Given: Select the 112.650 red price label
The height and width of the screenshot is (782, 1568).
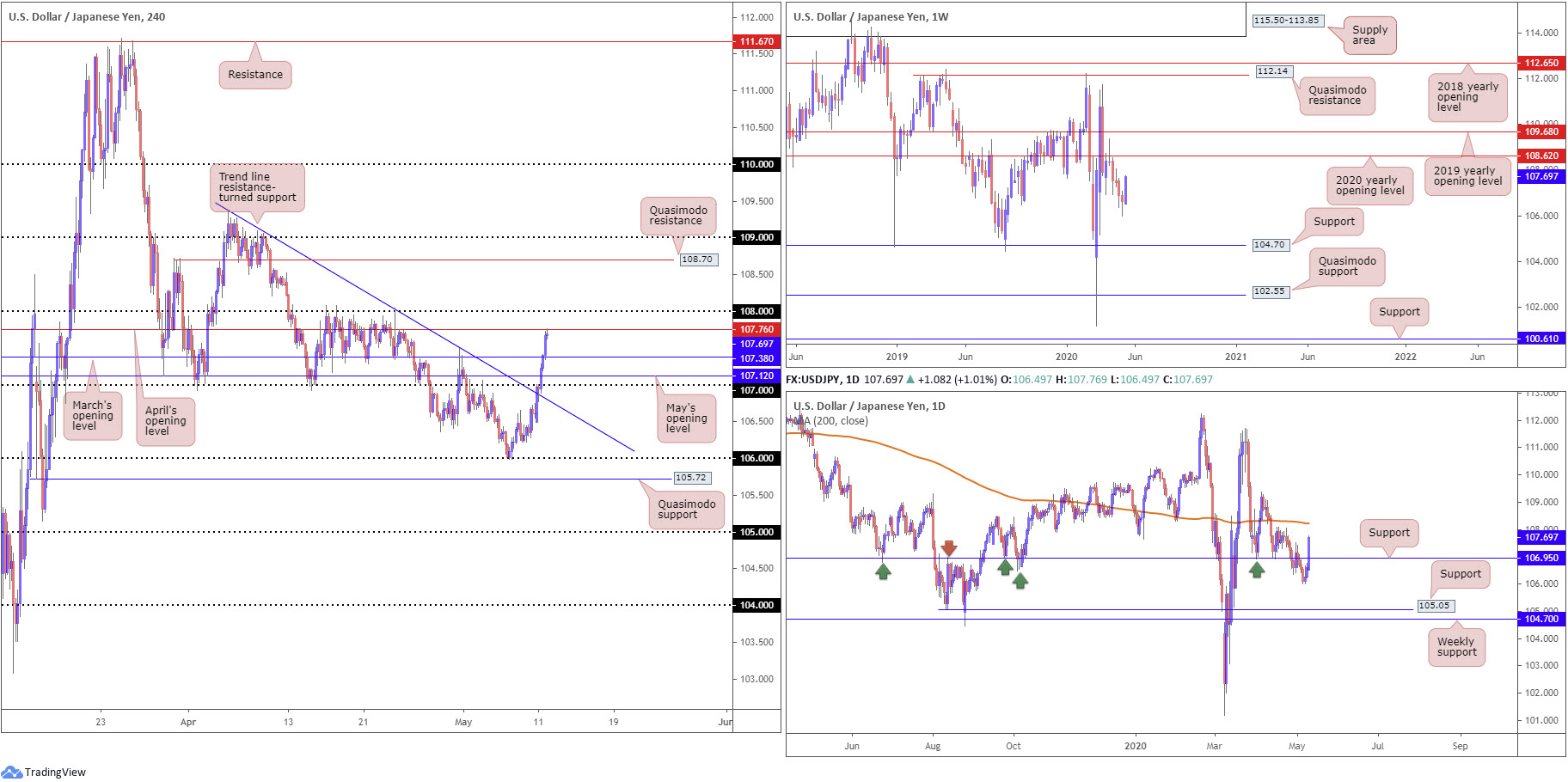Looking at the screenshot, I should [x=1541, y=63].
